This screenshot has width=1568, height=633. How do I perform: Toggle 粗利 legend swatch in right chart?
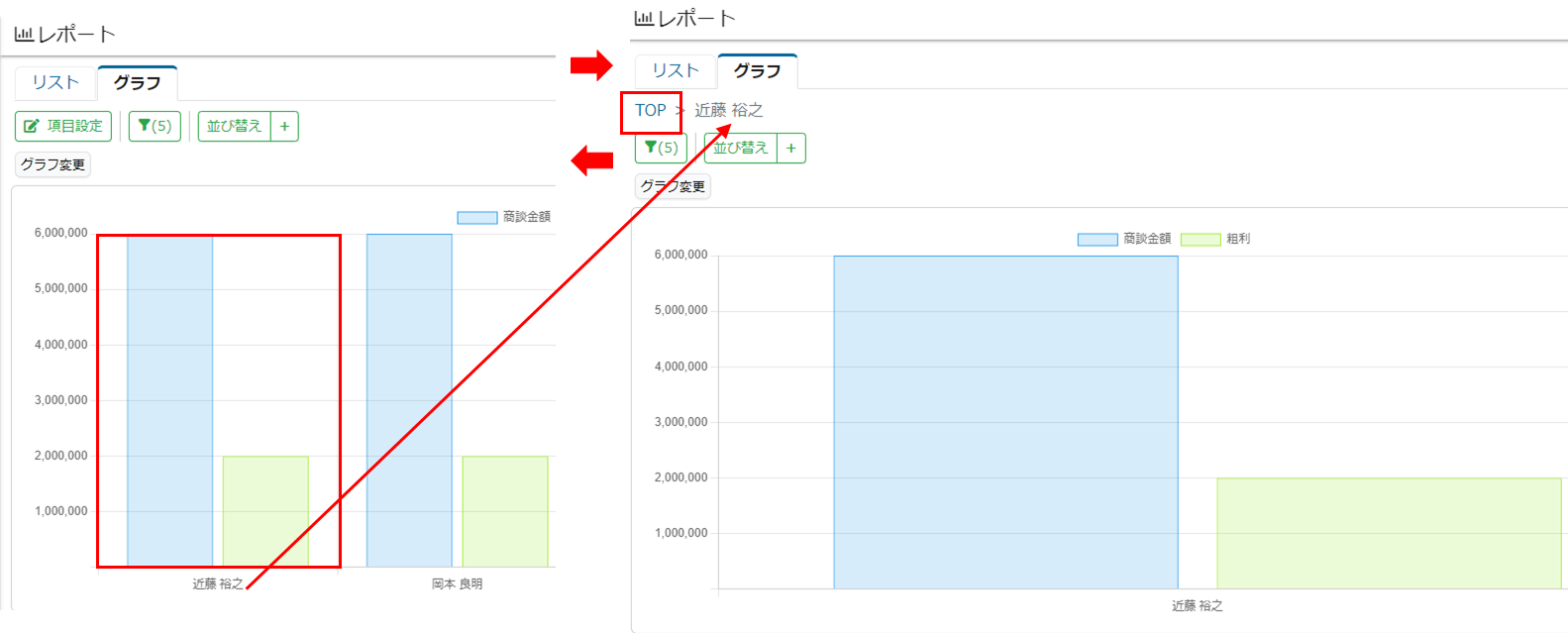[x=1201, y=239]
